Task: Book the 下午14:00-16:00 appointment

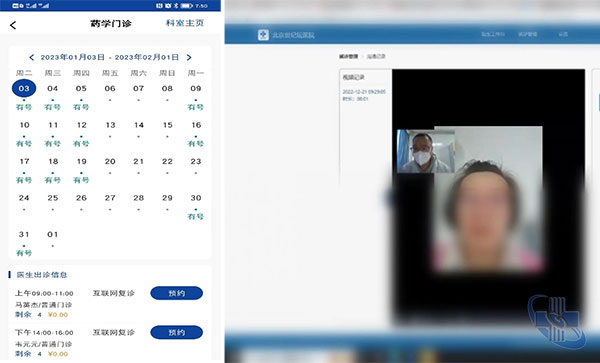Action: pyautogui.click(x=176, y=332)
